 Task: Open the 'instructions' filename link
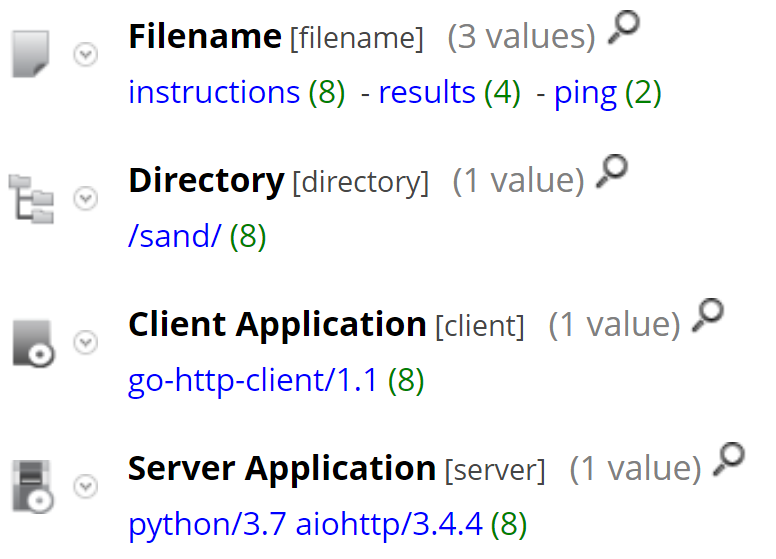214,93
